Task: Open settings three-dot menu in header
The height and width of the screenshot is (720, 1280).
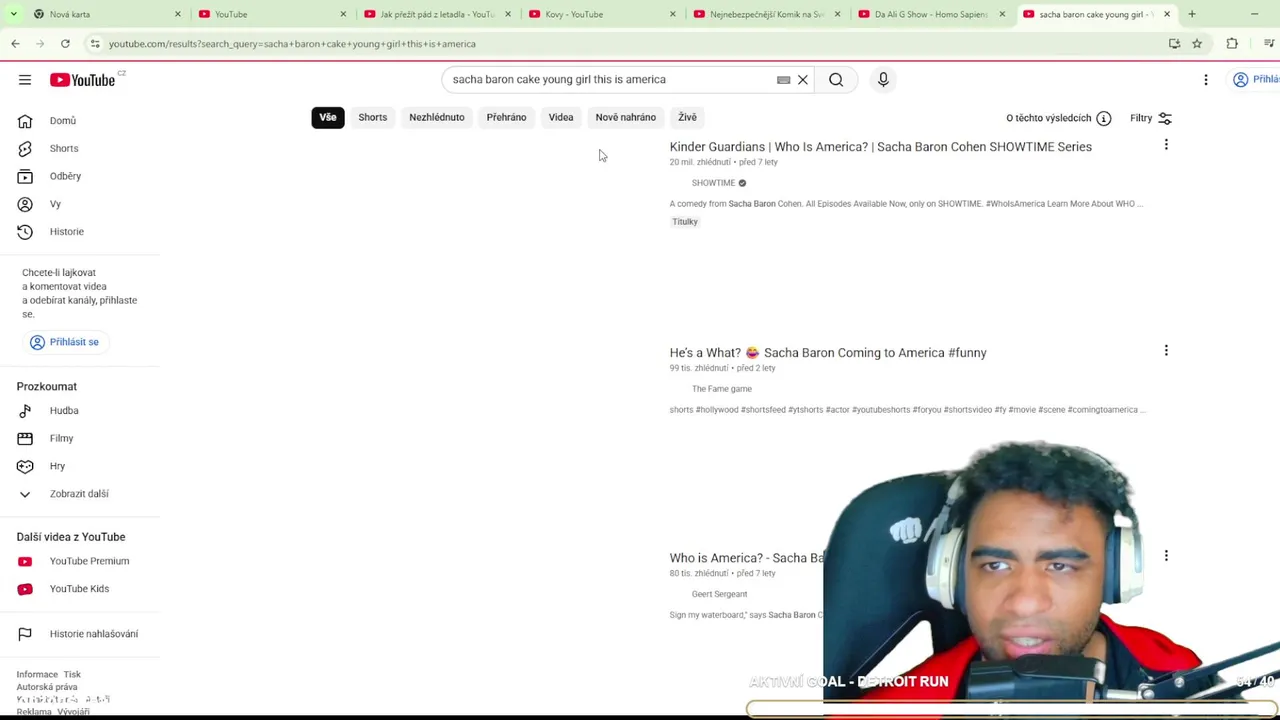Action: 1206,80
